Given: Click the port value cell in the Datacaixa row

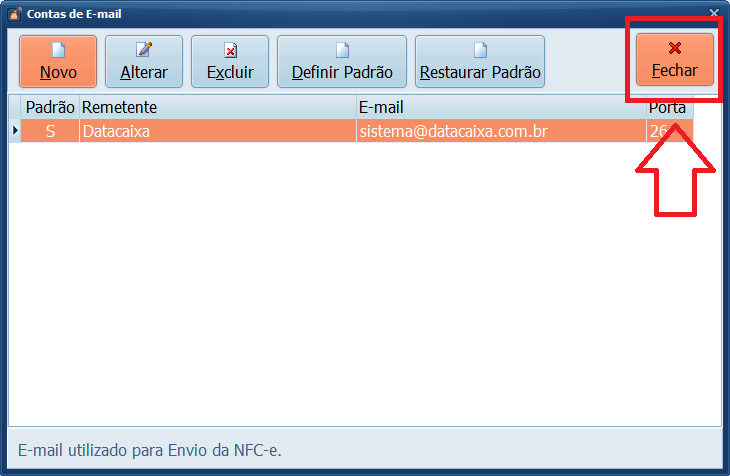Looking at the screenshot, I should point(664,131).
